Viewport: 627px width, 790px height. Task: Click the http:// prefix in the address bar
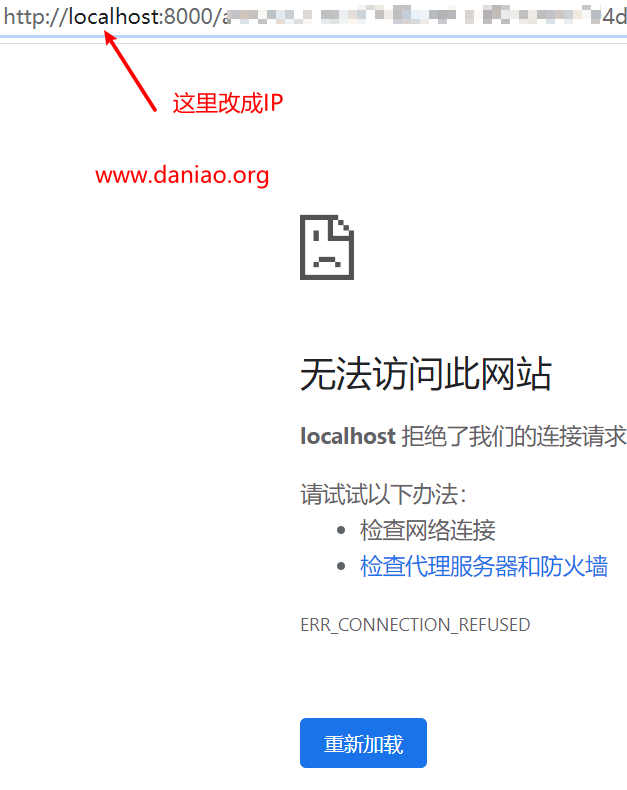35,18
